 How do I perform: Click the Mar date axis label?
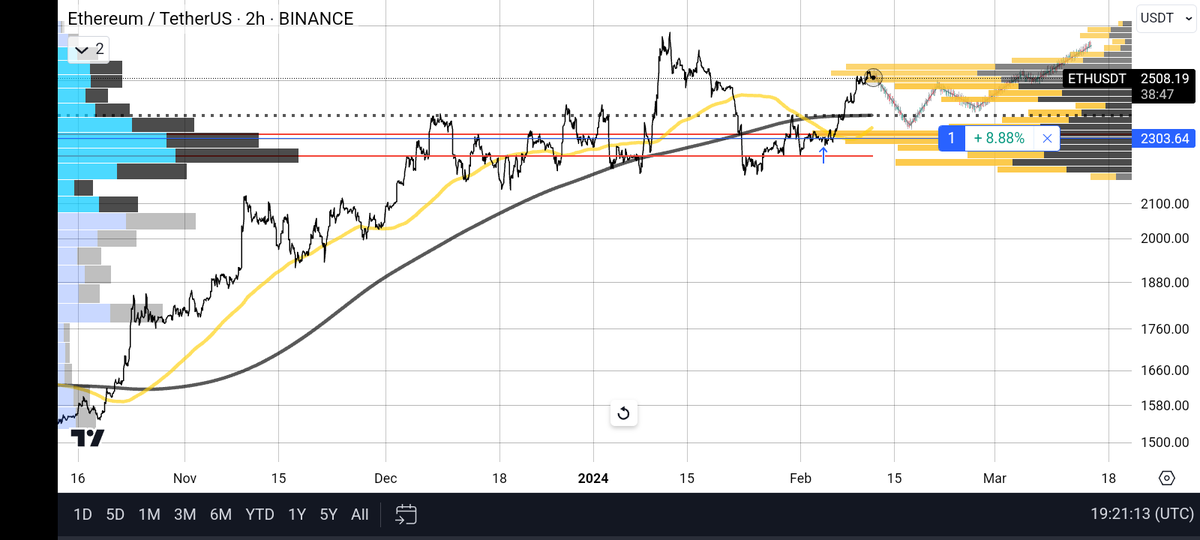point(995,478)
